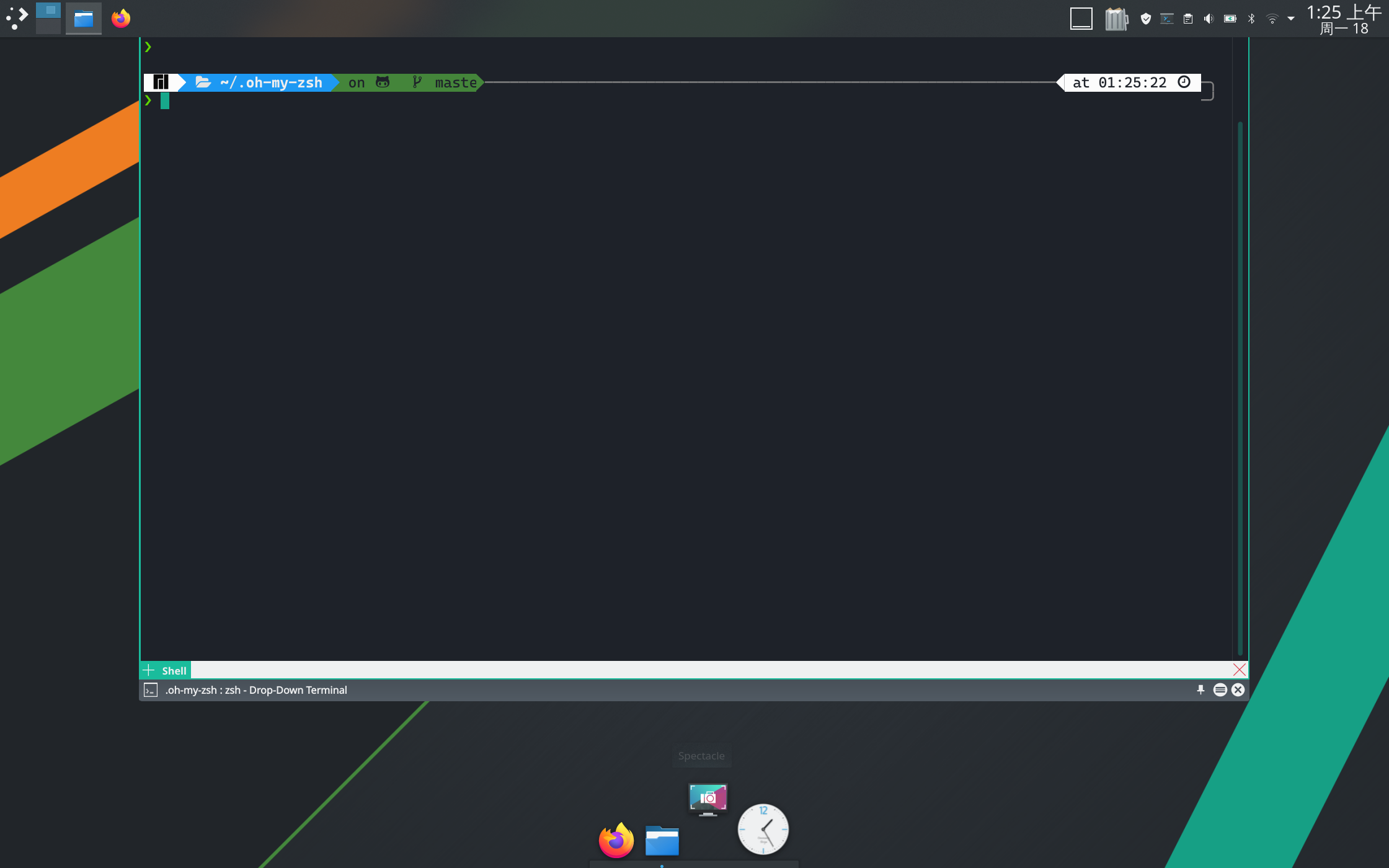
Task: Launch Firefox from the top panel
Action: [120, 18]
